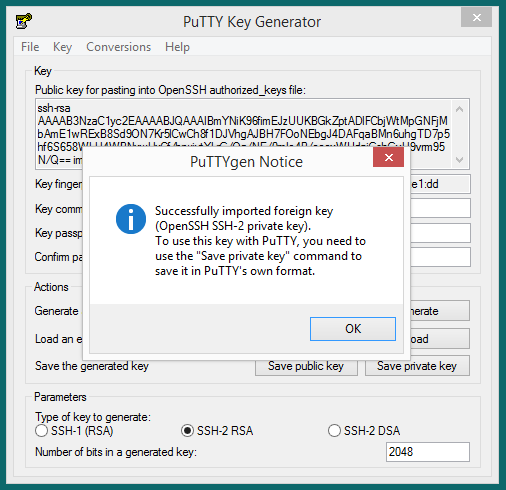This screenshot has width=506, height=490.
Task: Open the File menu
Action: click(x=30, y=47)
